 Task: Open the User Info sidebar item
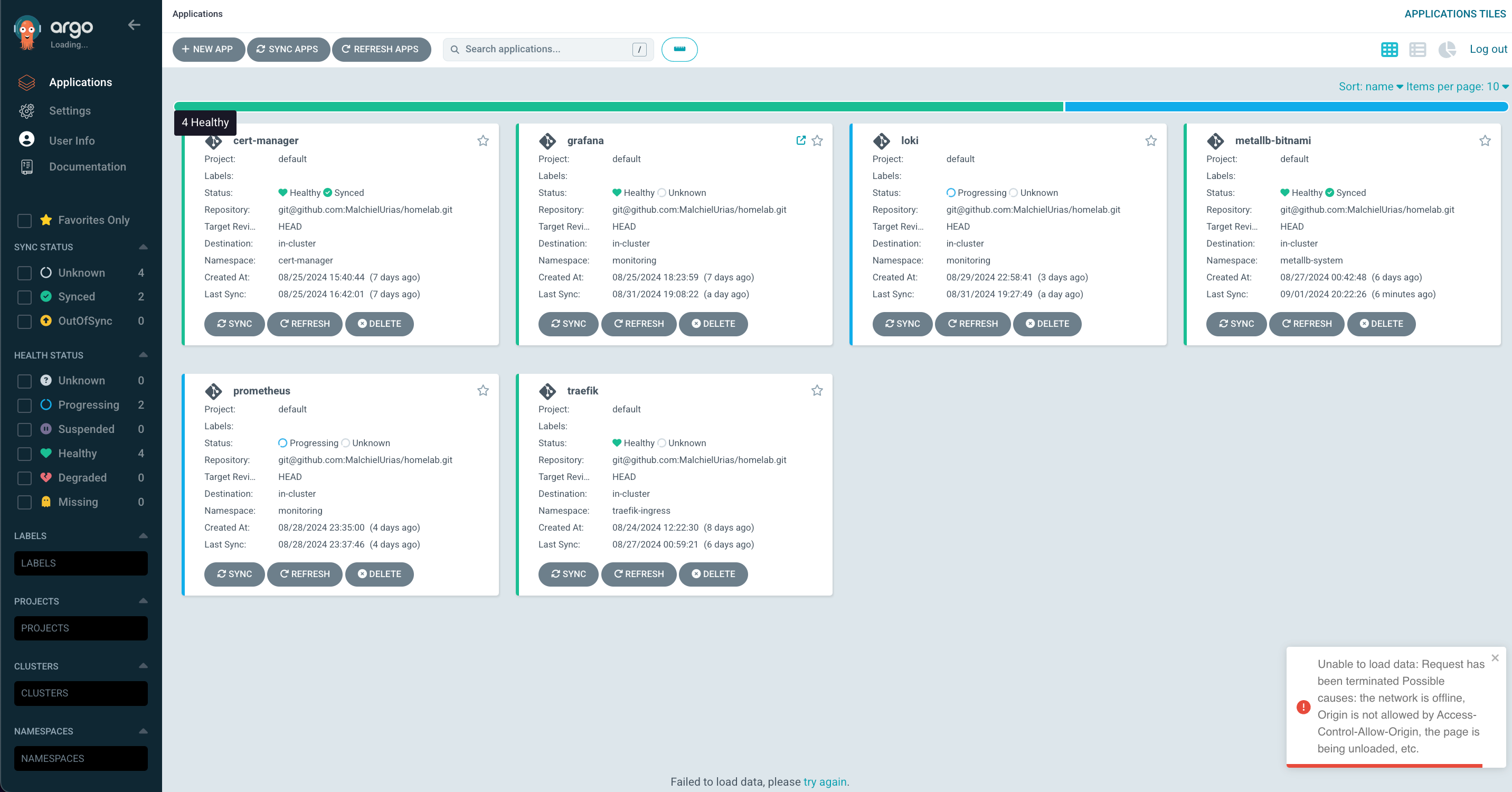pos(72,141)
